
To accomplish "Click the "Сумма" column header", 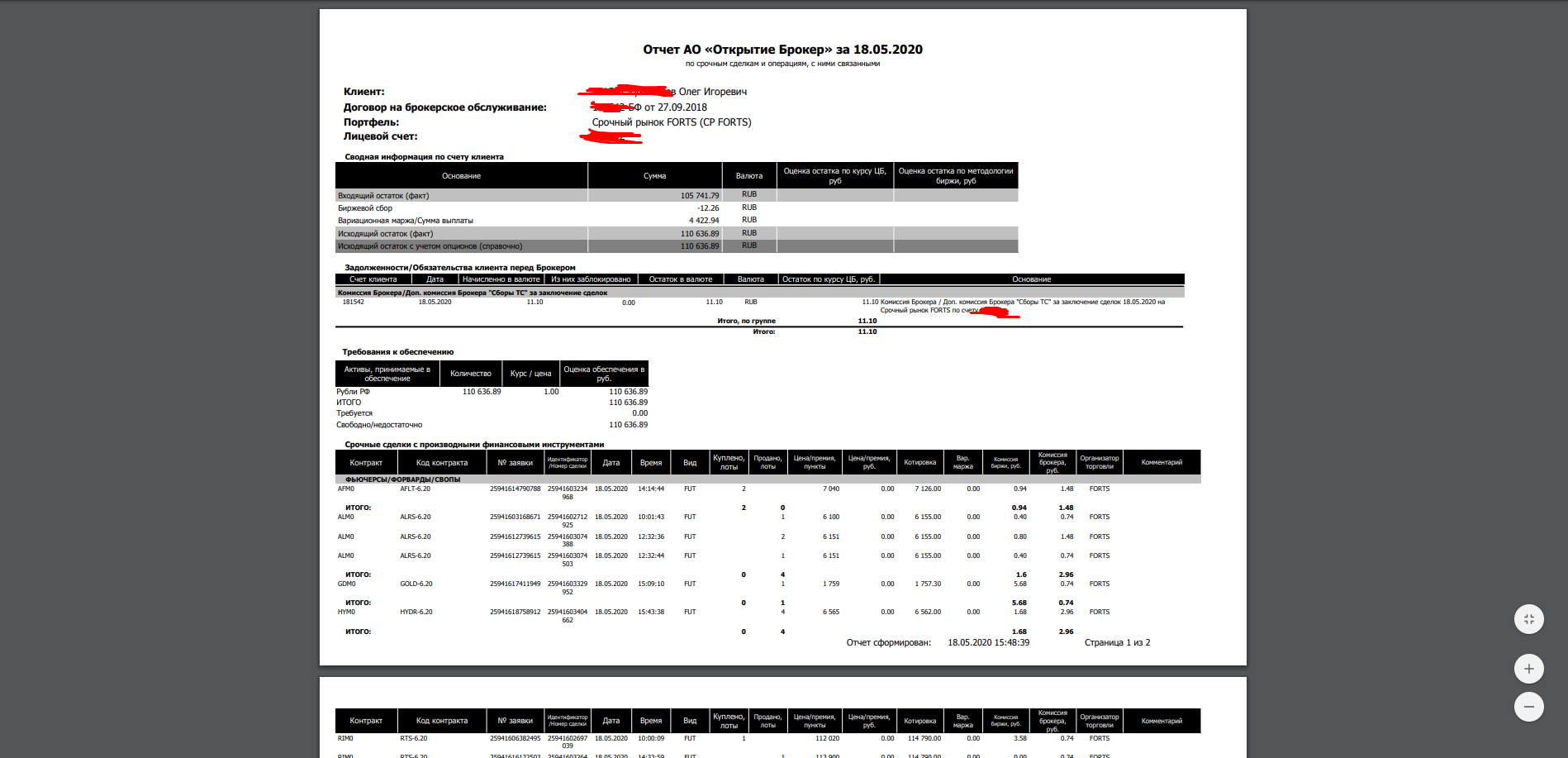I will [x=655, y=176].
